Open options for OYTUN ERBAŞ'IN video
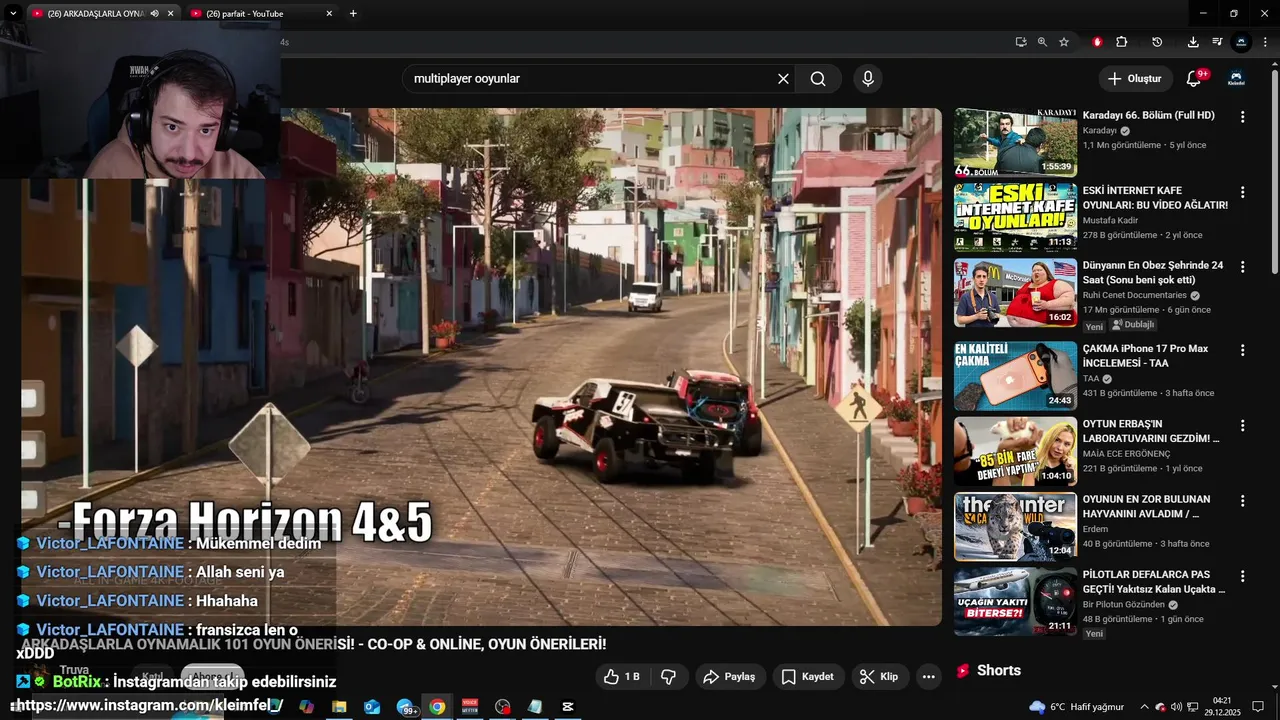The width and height of the screenshot is (1280, 720). 1243,425
